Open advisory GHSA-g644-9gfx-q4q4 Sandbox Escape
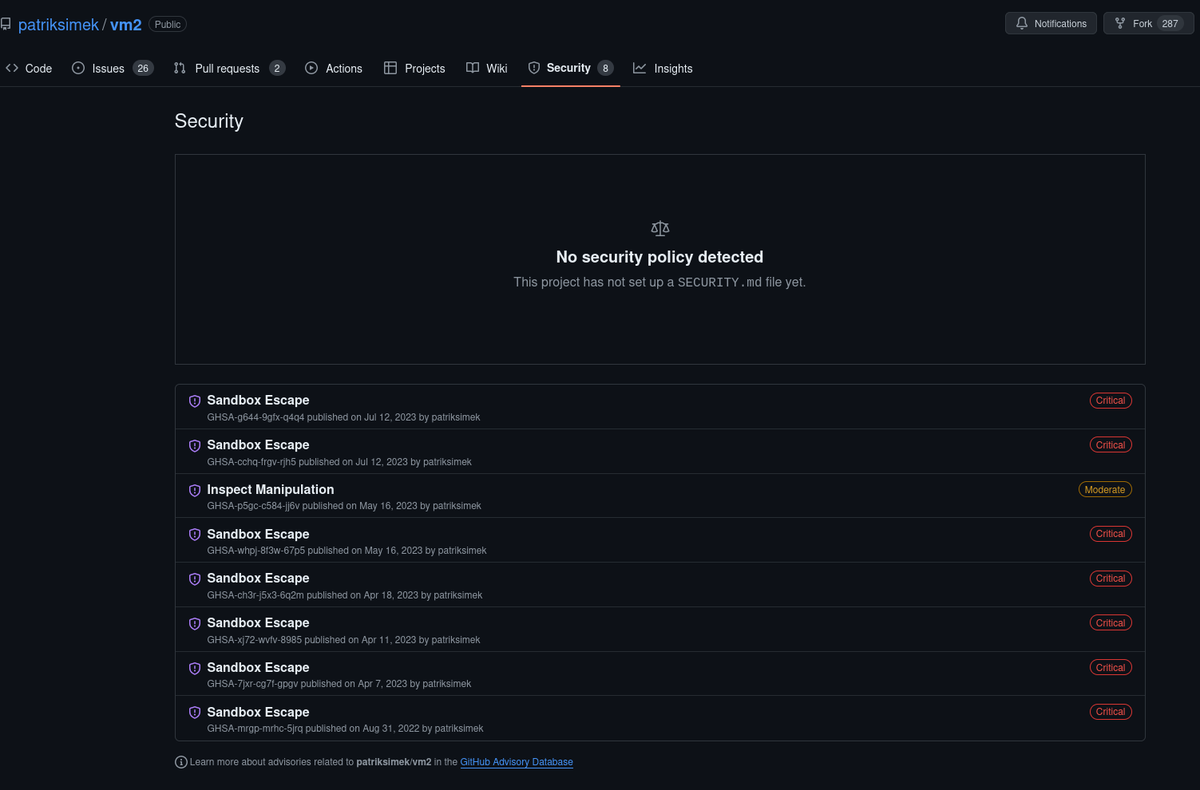This screenshot has width=1200, height=790. coord(258,400)
